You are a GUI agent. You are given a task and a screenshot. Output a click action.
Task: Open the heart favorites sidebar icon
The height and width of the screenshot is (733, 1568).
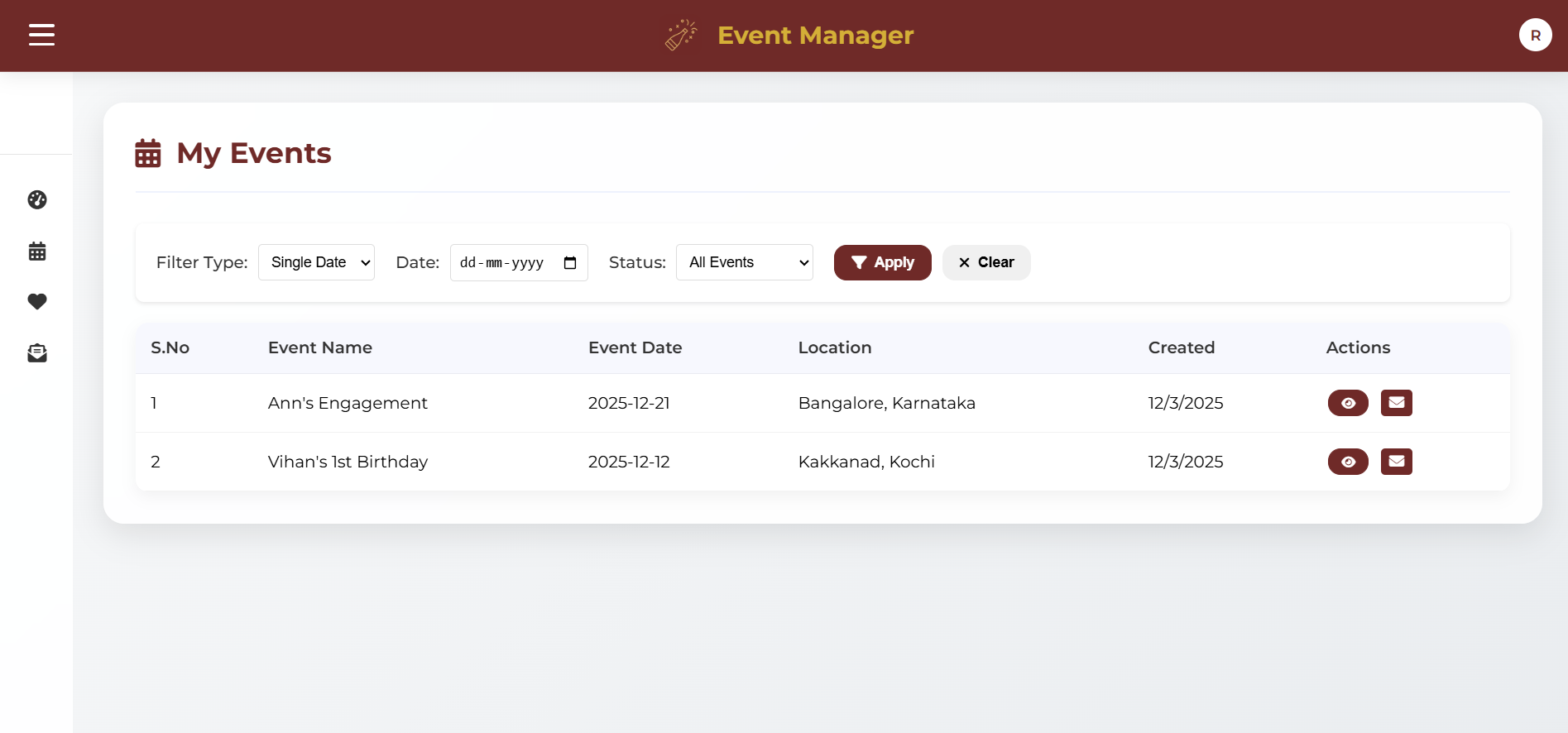click(37, 302)
